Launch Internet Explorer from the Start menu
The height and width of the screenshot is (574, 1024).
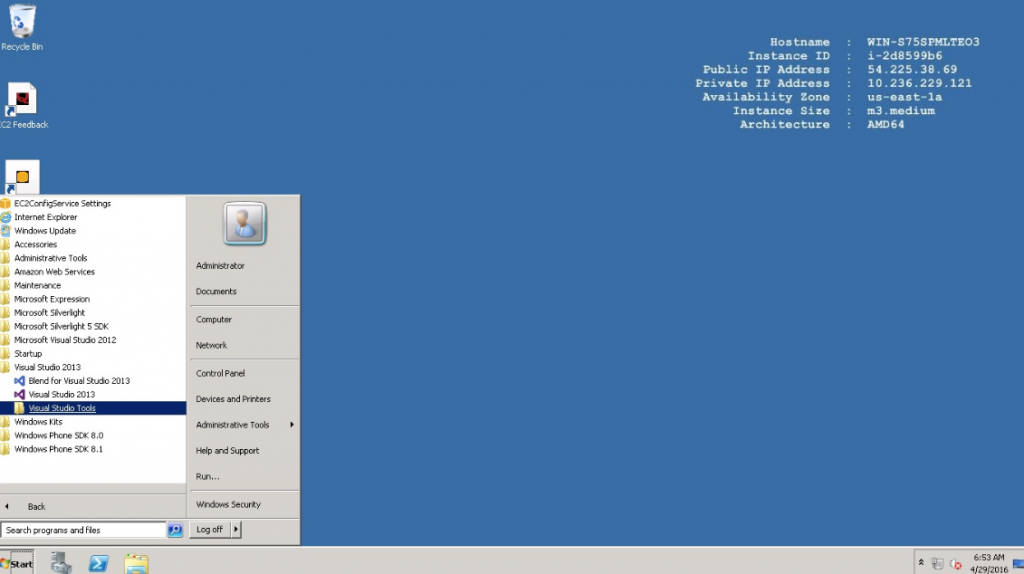[x=45, y=217]
